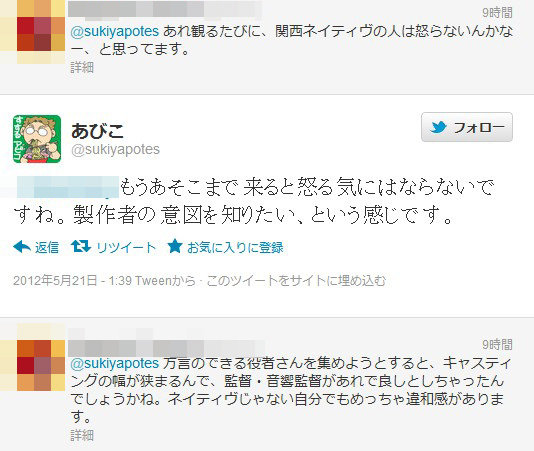Click @sukiyapotes mention in top reply
The image size is (534, 451).
tap(114, 31)
